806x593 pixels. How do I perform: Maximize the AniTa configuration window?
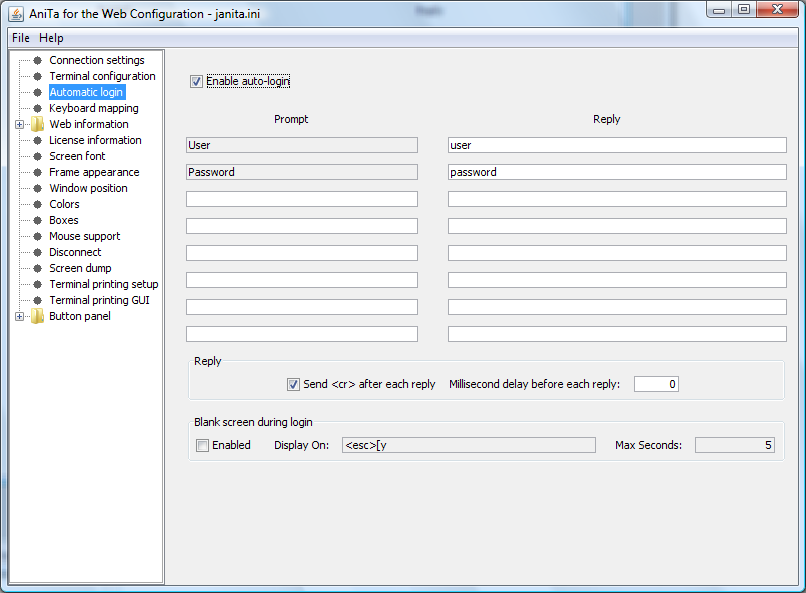[744, 10]
